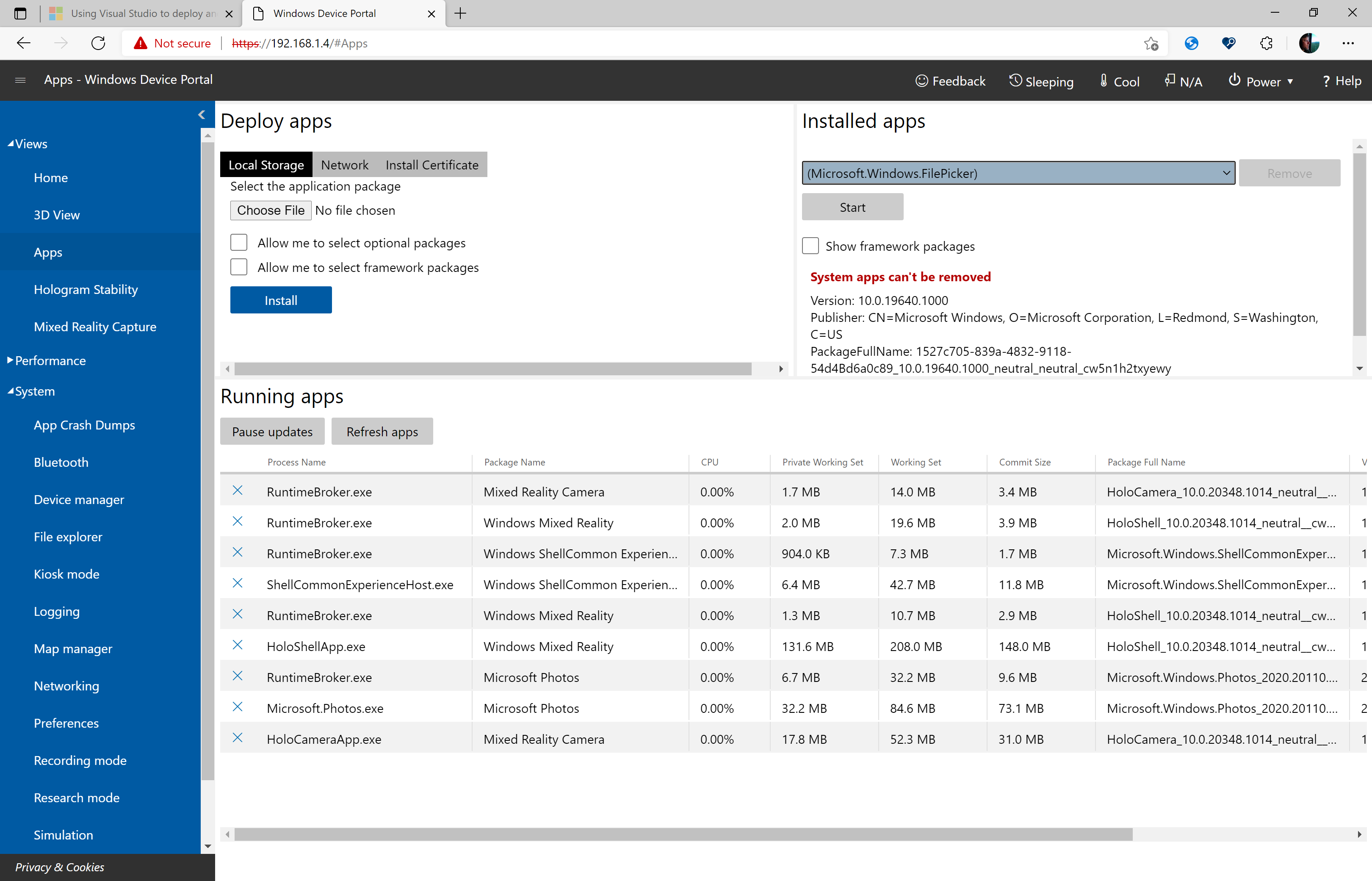Open App Crash Dumps page
Image resolution: width=1372 pixels, height=881 pixels.
pyautogui.click(x=84, y=425)
